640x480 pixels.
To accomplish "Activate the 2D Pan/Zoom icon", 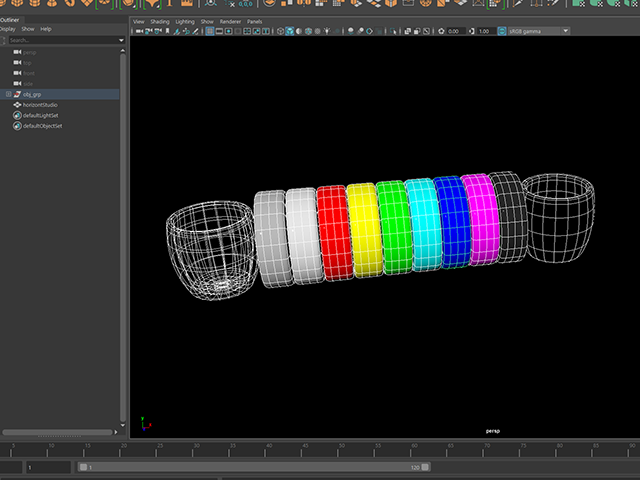I will [186, 31].
